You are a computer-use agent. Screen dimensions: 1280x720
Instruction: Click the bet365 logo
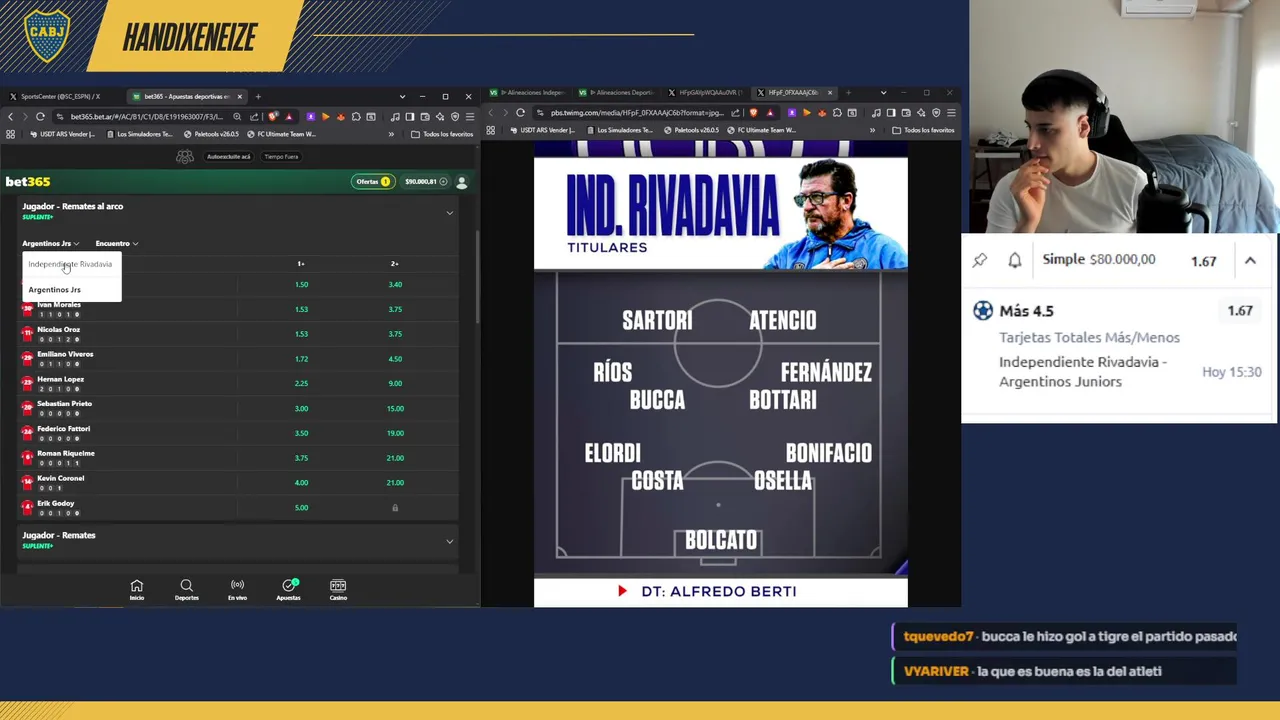[28, 181]
